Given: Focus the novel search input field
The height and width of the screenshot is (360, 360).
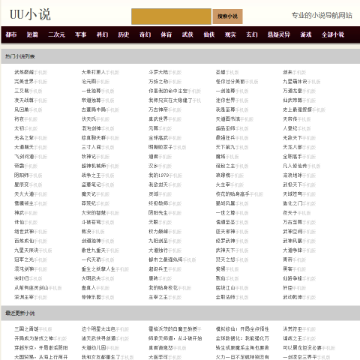Looking at the screenshot, I should click(171, 16).
